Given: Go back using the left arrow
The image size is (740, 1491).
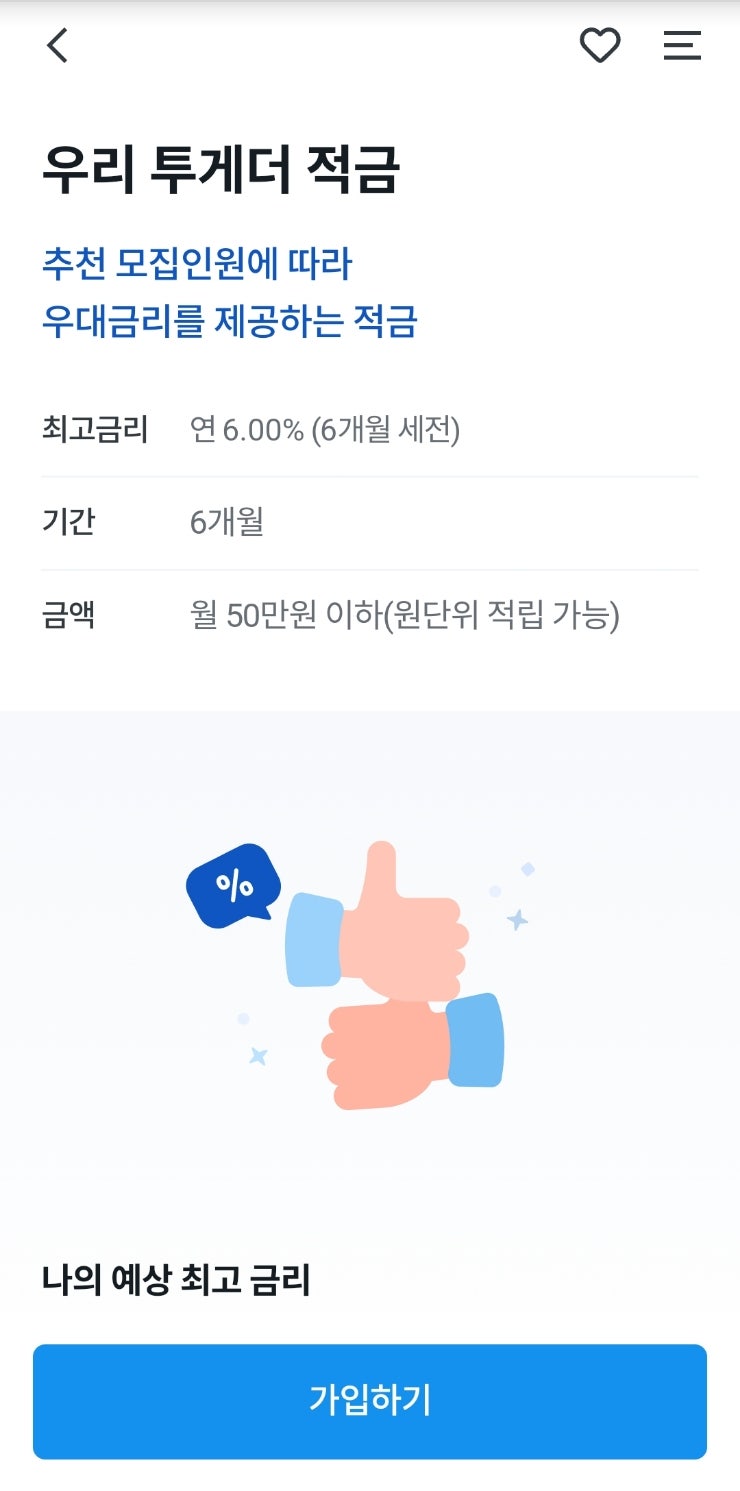Looking at the screenshot, I should click(x=58, y=46).
